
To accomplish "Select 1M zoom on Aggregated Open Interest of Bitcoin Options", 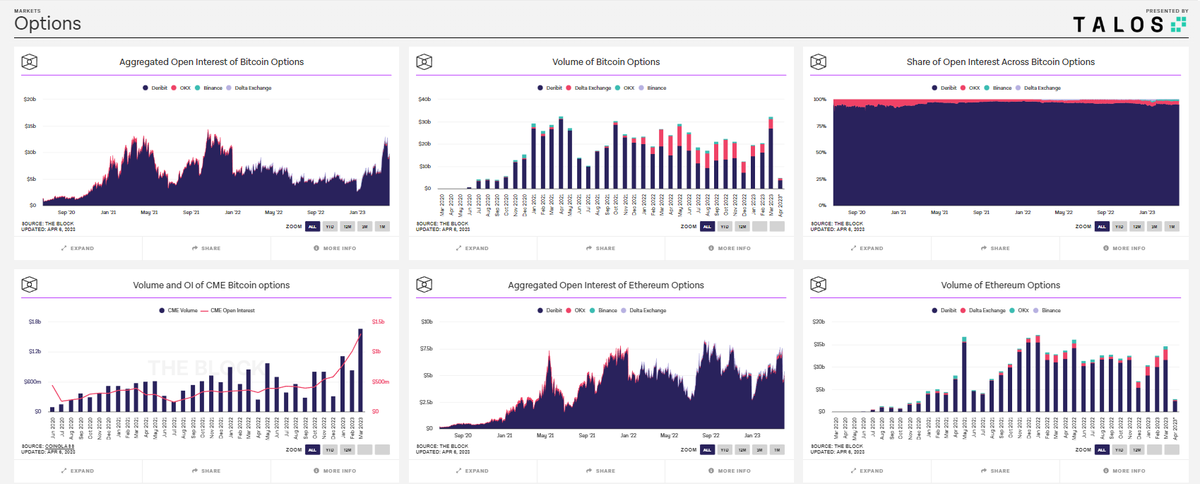I will tap(381, 227).
